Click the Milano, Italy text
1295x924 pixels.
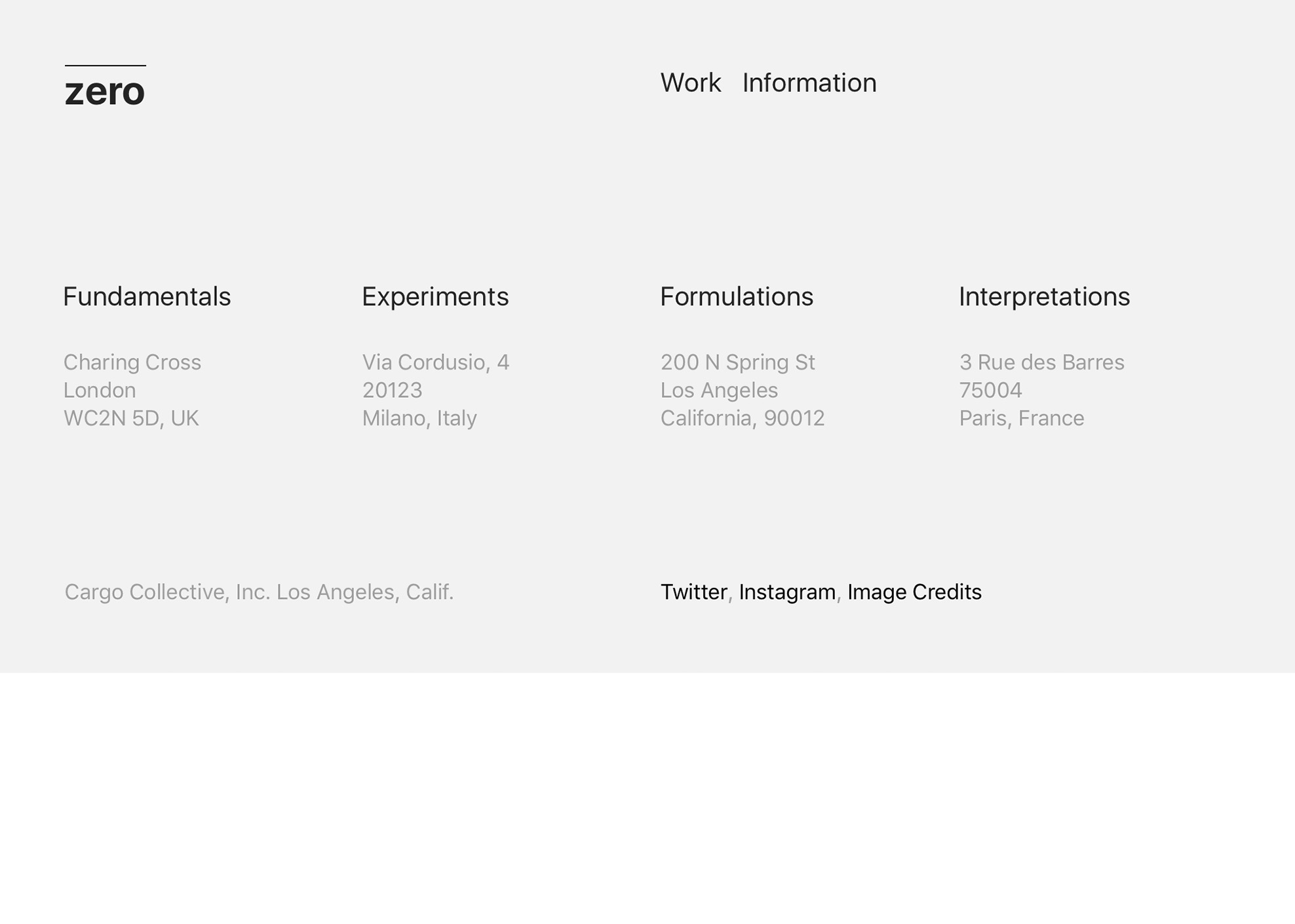(419, 418)
